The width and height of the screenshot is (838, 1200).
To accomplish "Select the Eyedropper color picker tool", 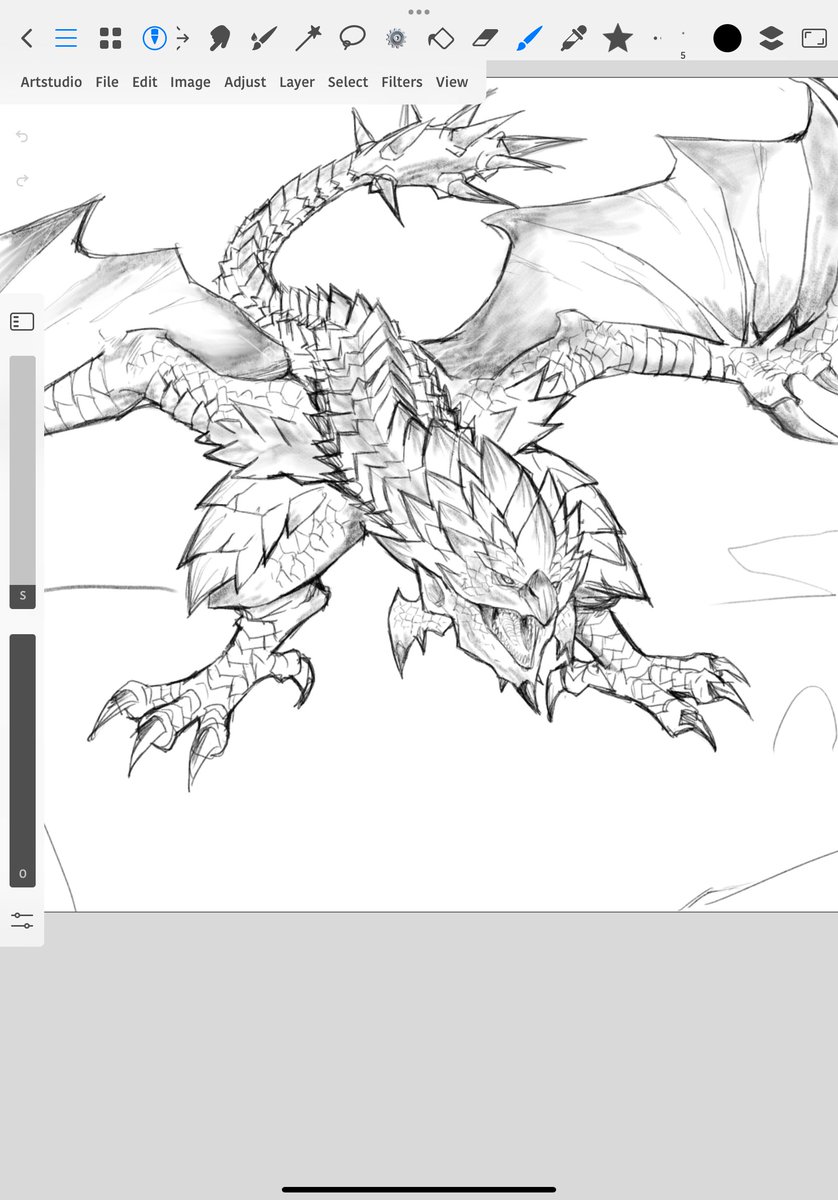I will click(x=573, y=39).
